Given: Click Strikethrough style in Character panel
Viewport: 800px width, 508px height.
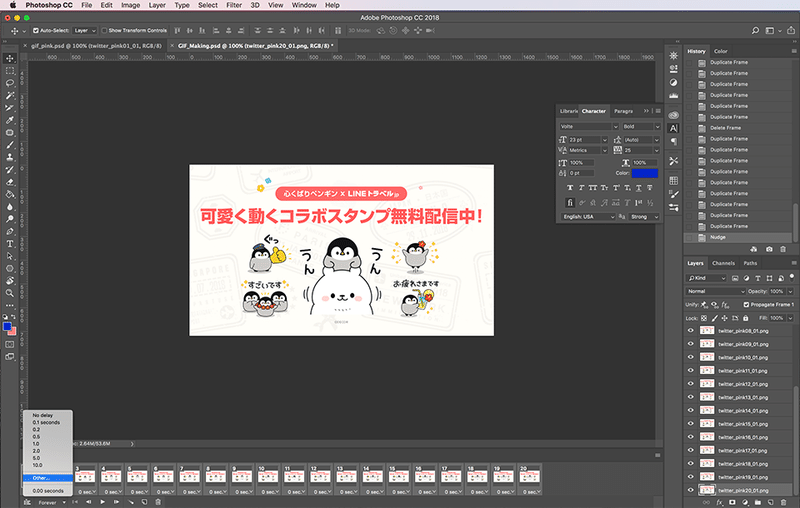Looking at the screenshot, I should pos(649,188).
